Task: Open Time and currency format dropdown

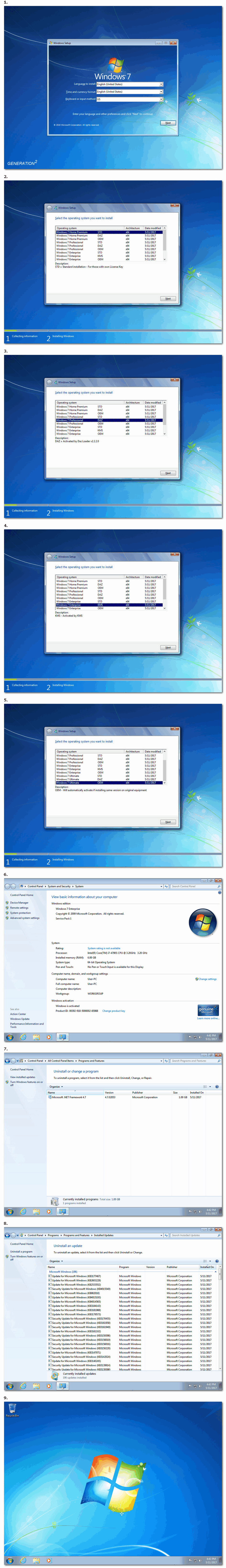Action: [130, 91]
